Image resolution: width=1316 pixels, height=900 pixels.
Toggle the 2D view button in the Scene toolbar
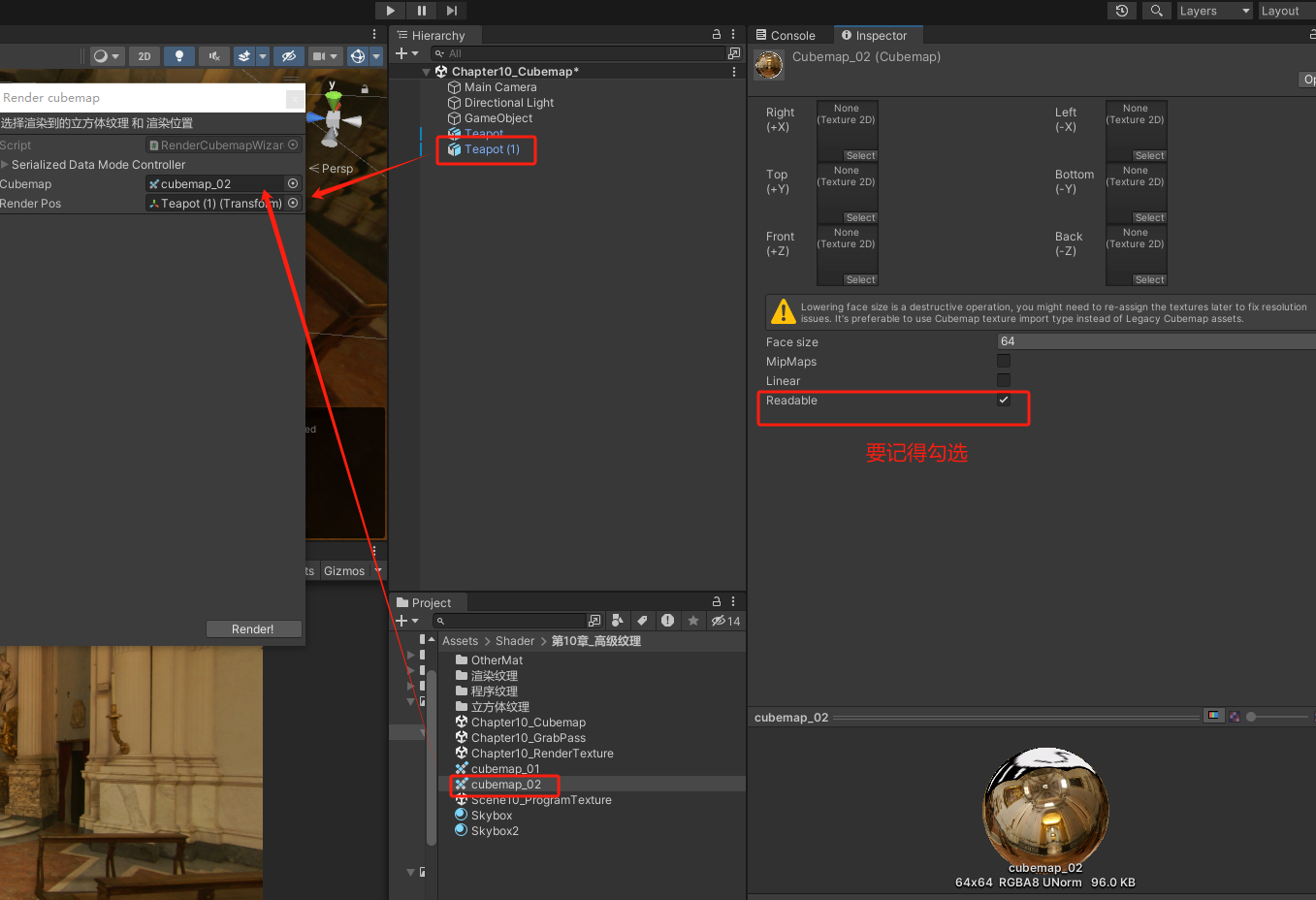coord(144,56)
